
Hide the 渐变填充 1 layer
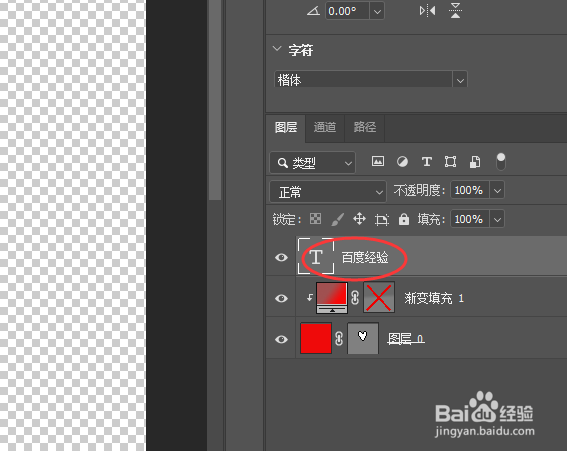281,298
